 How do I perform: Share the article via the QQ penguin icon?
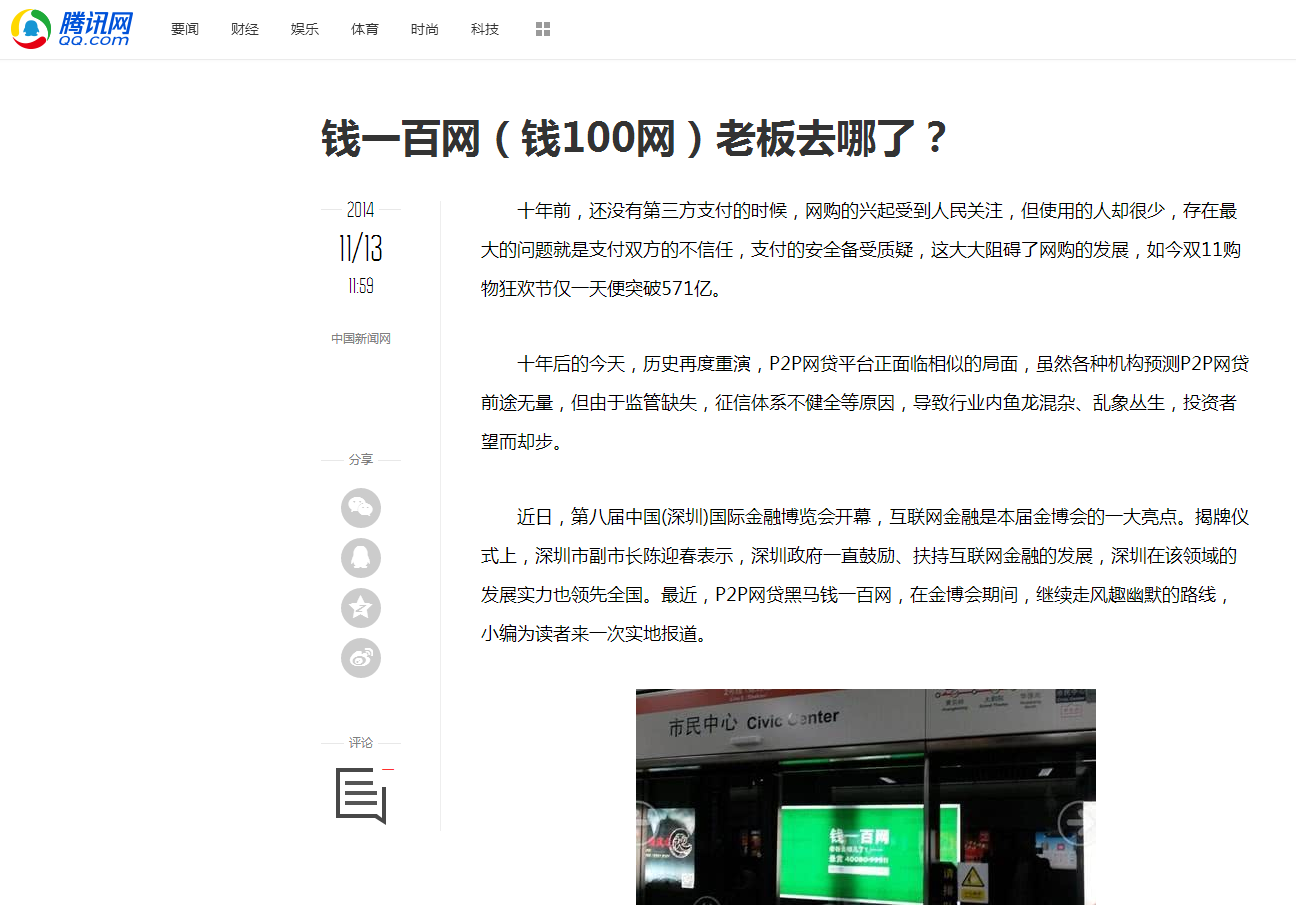coord(361,558)
